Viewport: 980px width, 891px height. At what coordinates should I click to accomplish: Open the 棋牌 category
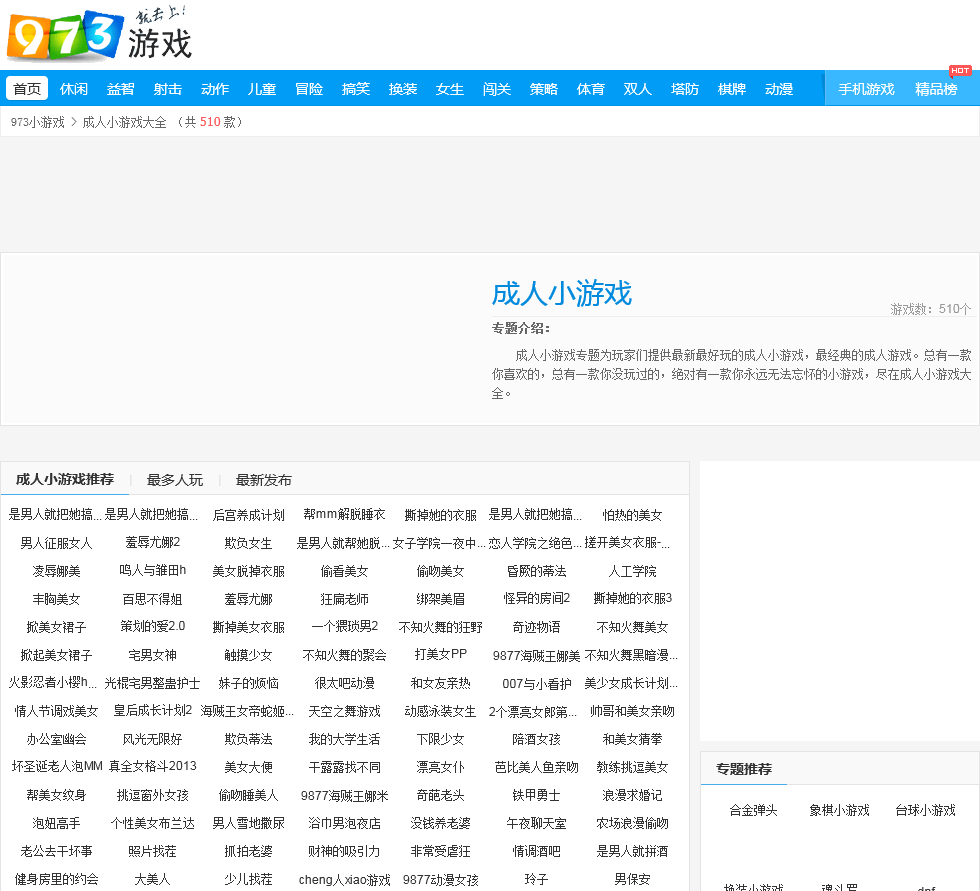coord(732,89)
